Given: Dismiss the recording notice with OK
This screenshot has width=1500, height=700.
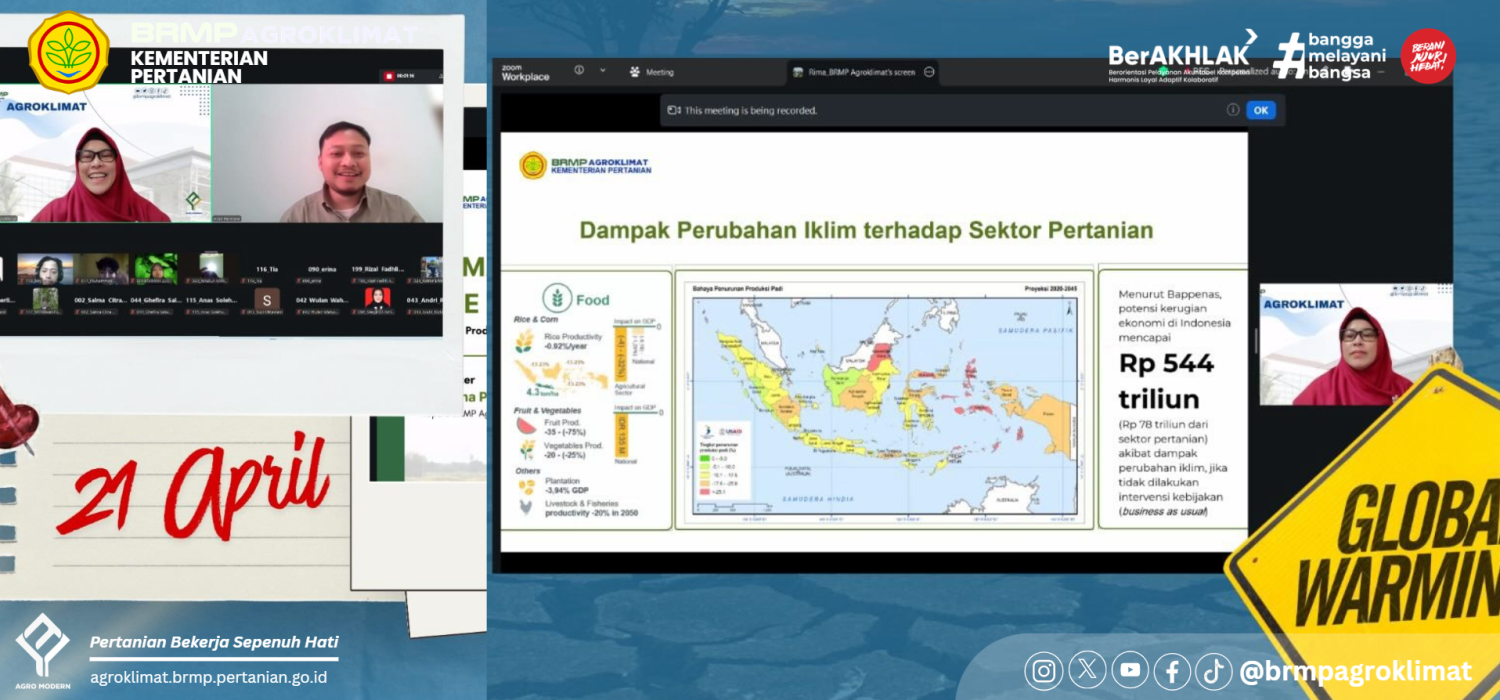Looking at the screenshot, I should point(1261,110).
